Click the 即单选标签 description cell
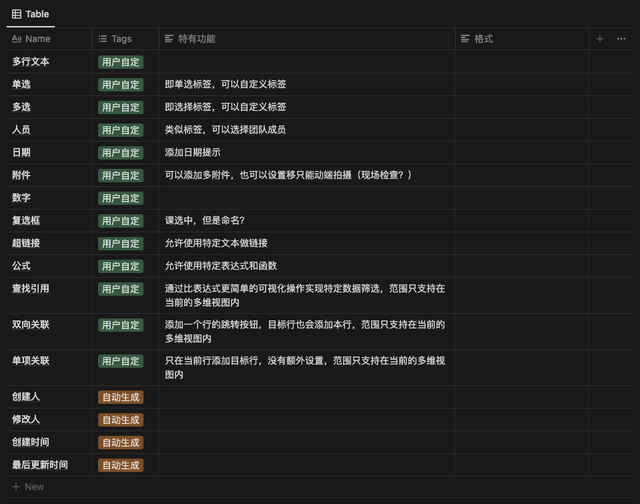Image resolution: width=640 pixels, height=504 pixels. (x=307, y=84)
